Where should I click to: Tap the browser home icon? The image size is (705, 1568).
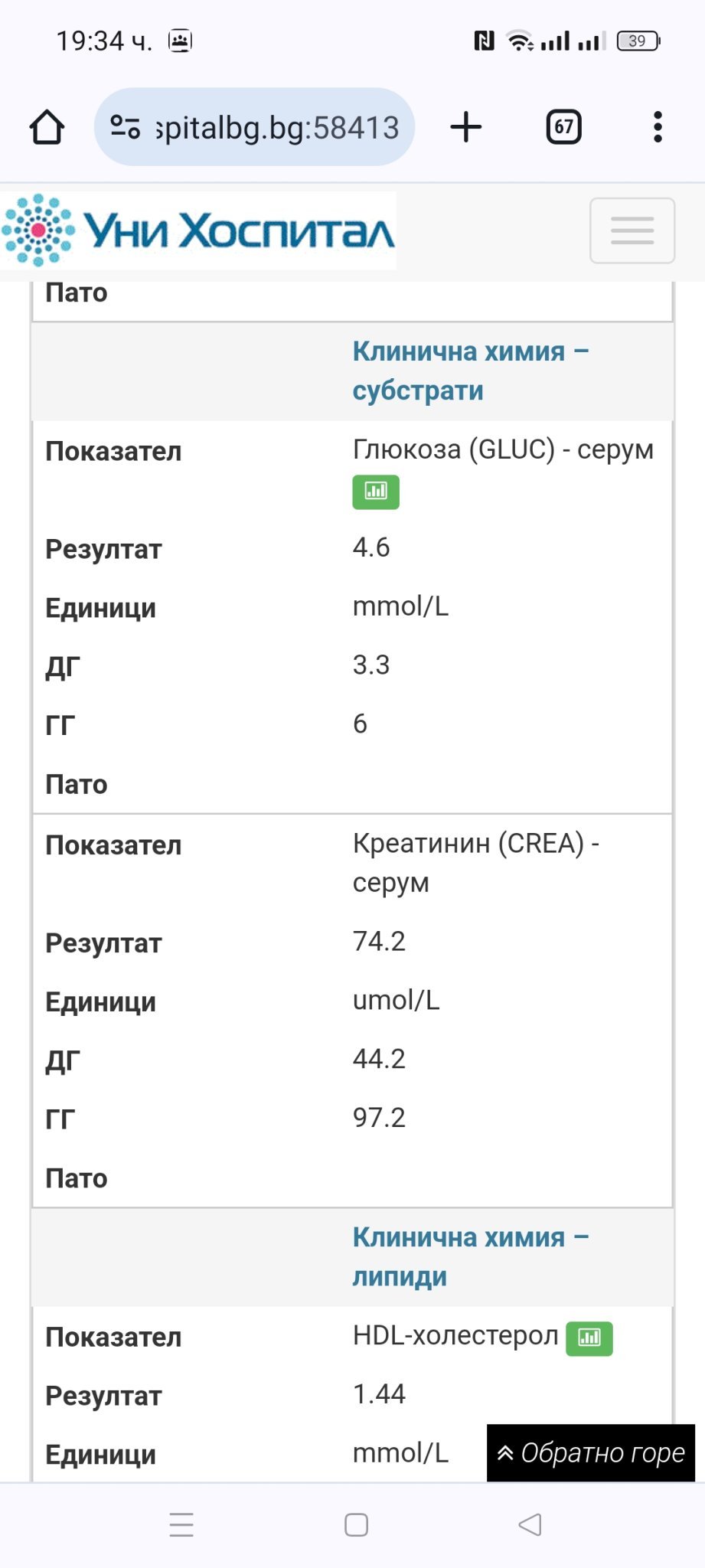(47, 127)
